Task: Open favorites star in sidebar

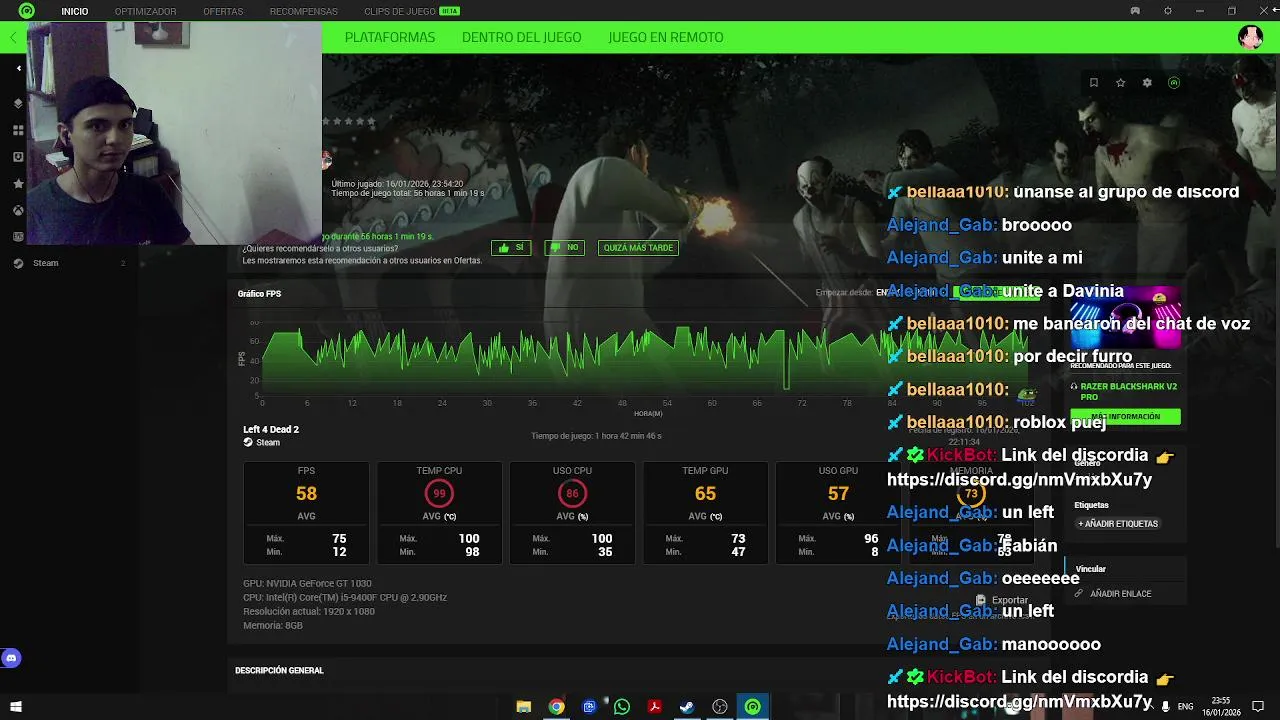Action: (18, 184)
